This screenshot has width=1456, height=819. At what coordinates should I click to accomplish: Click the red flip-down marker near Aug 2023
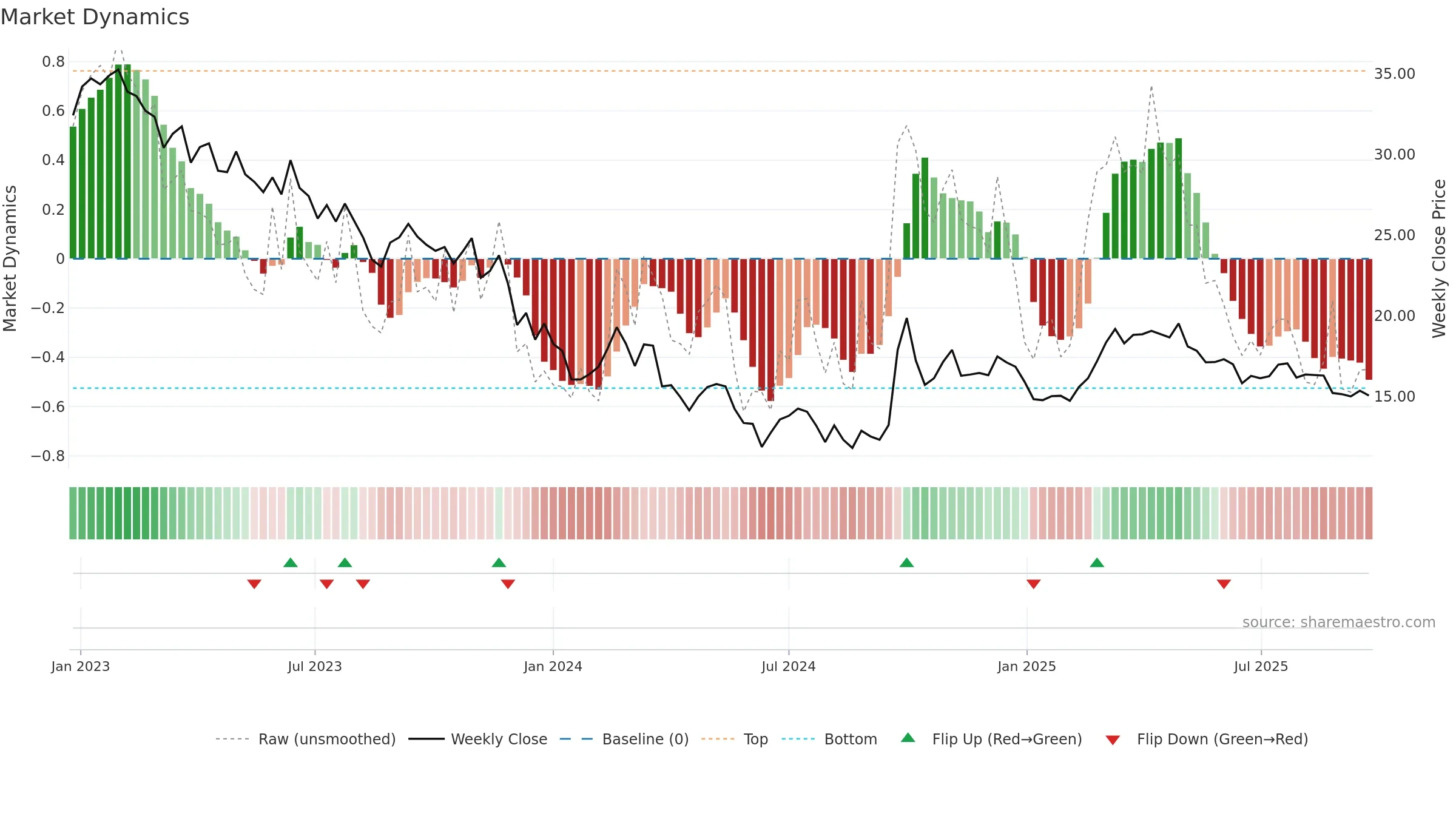(x=363, y=584)
